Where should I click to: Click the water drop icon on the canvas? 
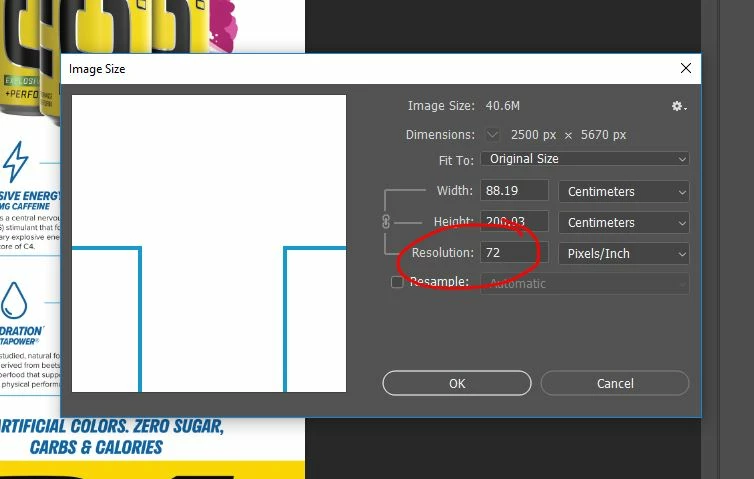coord(13,300)
